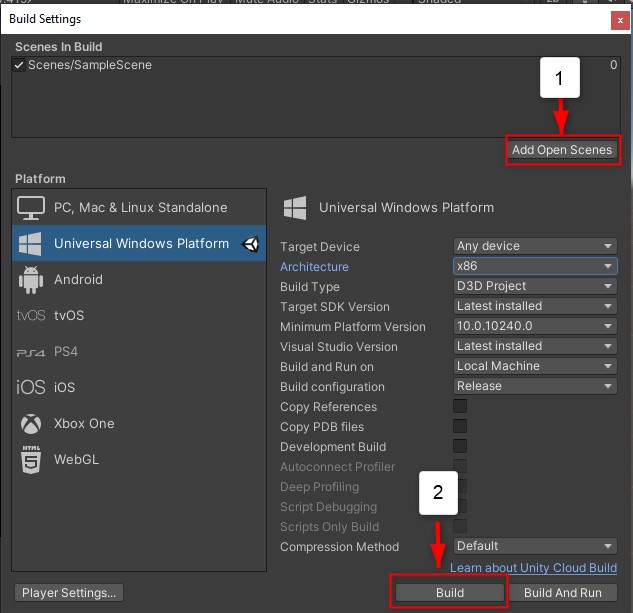Click the Scenes/SampleScene entry text
The width and height of the screenshot is (633, 613).
tap(90, 65)
